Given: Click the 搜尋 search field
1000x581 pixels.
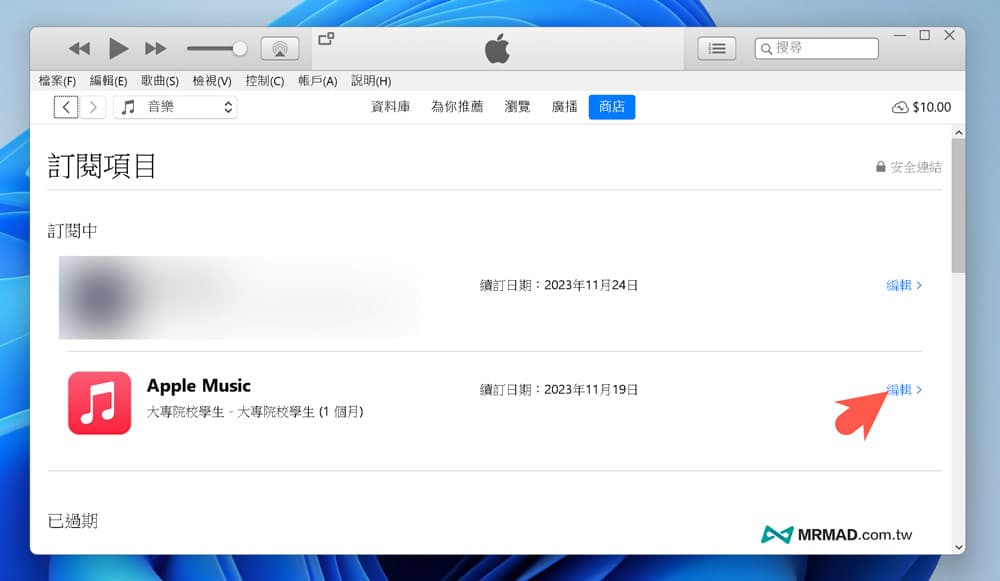Looking at the screenshot, I should click(823, 48).
